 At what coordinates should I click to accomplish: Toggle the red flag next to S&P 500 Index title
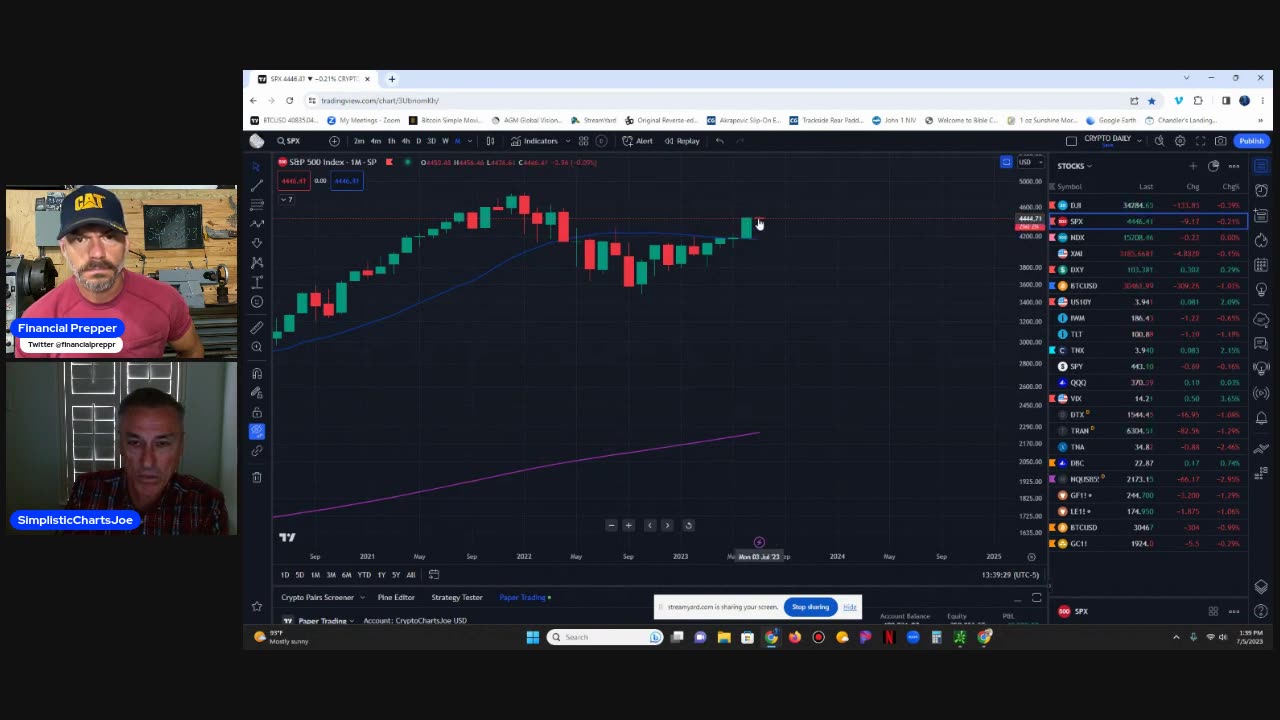pos(389,162)
